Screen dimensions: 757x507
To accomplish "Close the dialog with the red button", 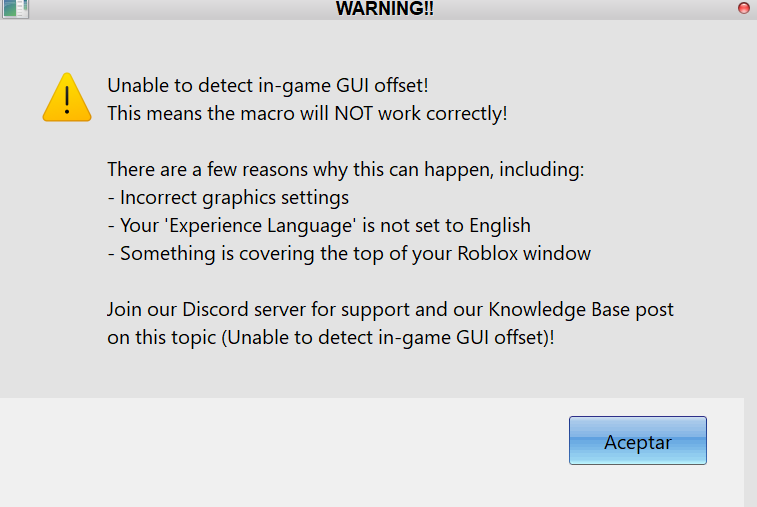I will [744, 8].
